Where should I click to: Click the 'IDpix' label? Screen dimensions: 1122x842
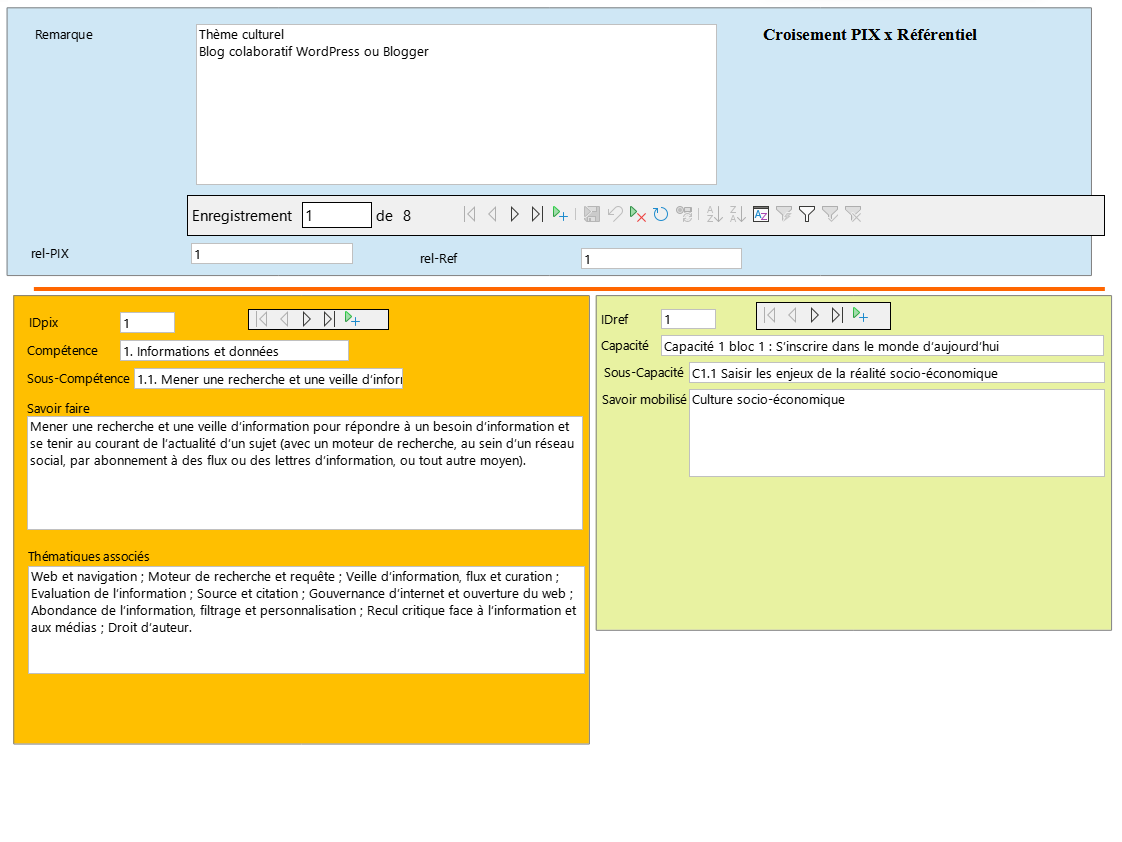pyautogui.click(x=44, y=323)
